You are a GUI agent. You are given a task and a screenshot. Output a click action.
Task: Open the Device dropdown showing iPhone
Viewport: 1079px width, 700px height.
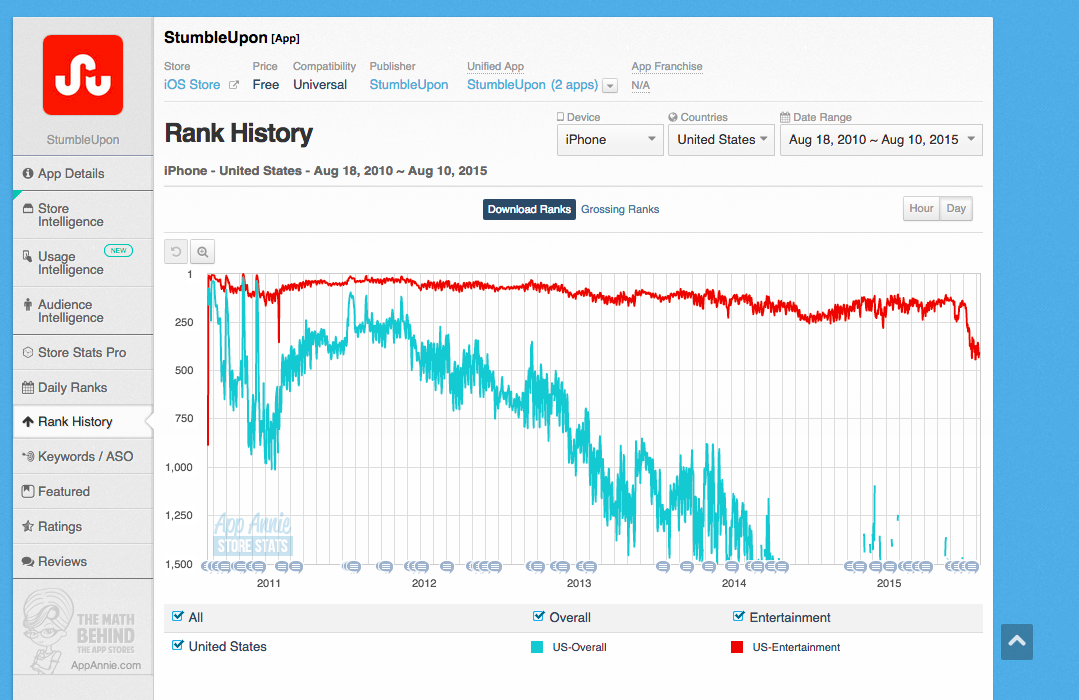[610, 140]
